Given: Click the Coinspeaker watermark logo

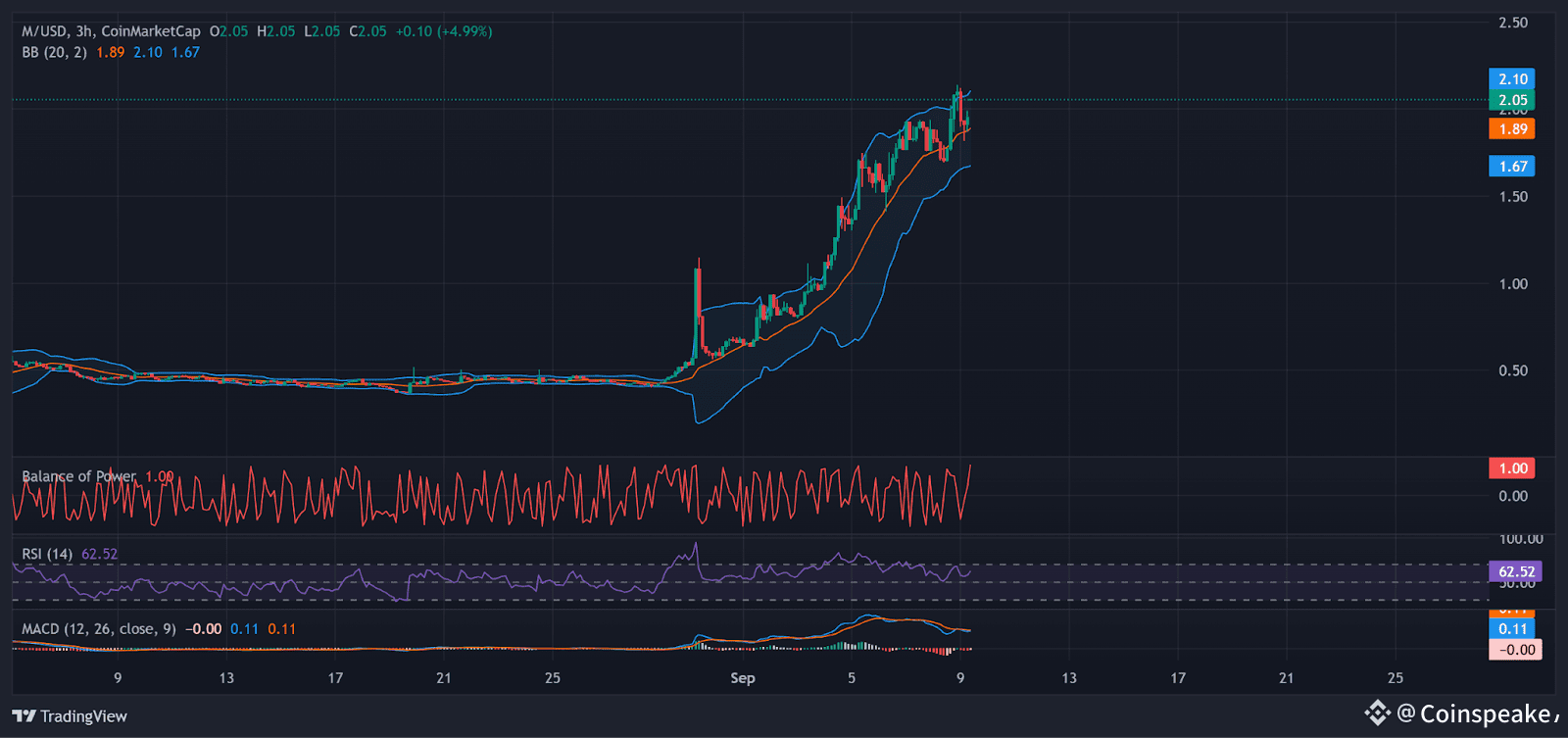Looking at the screenshot, I should point(1378,713).
